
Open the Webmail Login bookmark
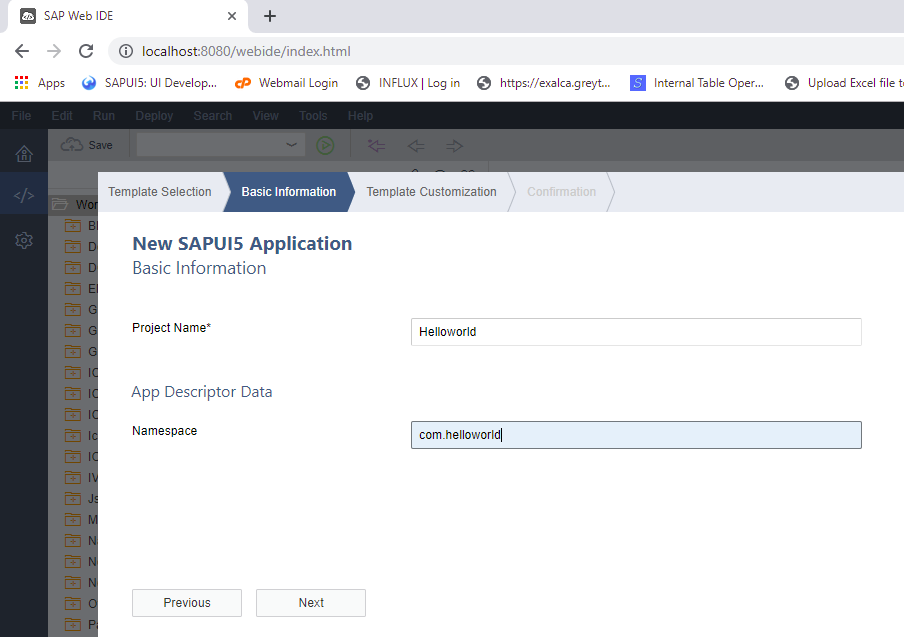(287, 83)
